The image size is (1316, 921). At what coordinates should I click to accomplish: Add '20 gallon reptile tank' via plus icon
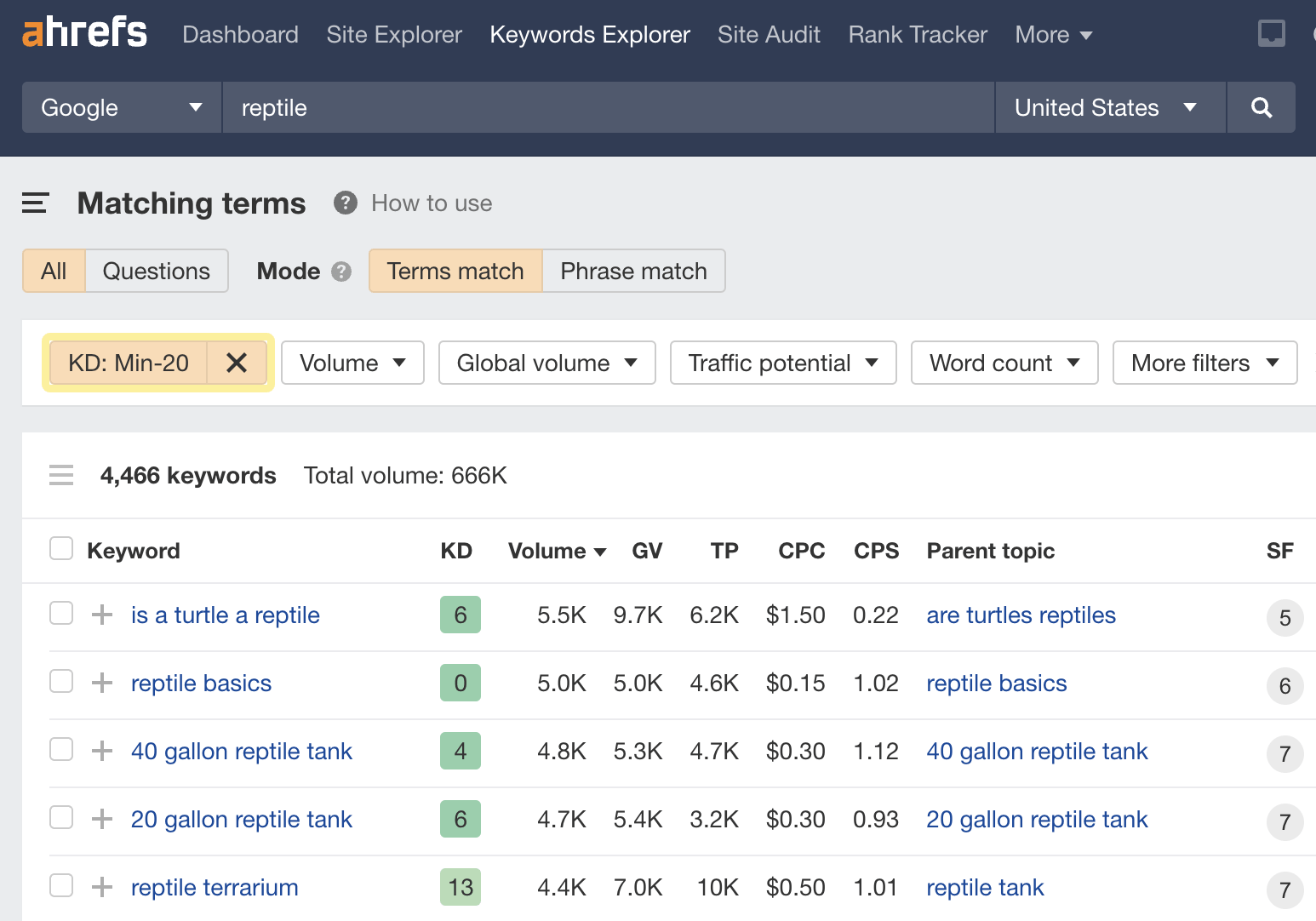click(101, 818)
